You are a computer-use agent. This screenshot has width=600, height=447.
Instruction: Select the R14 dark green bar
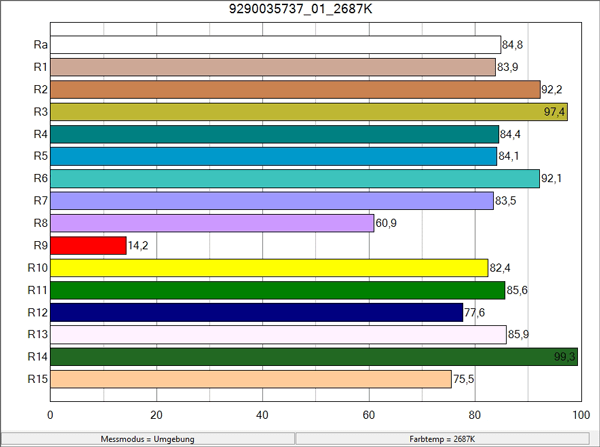click(x=314, y=356)
